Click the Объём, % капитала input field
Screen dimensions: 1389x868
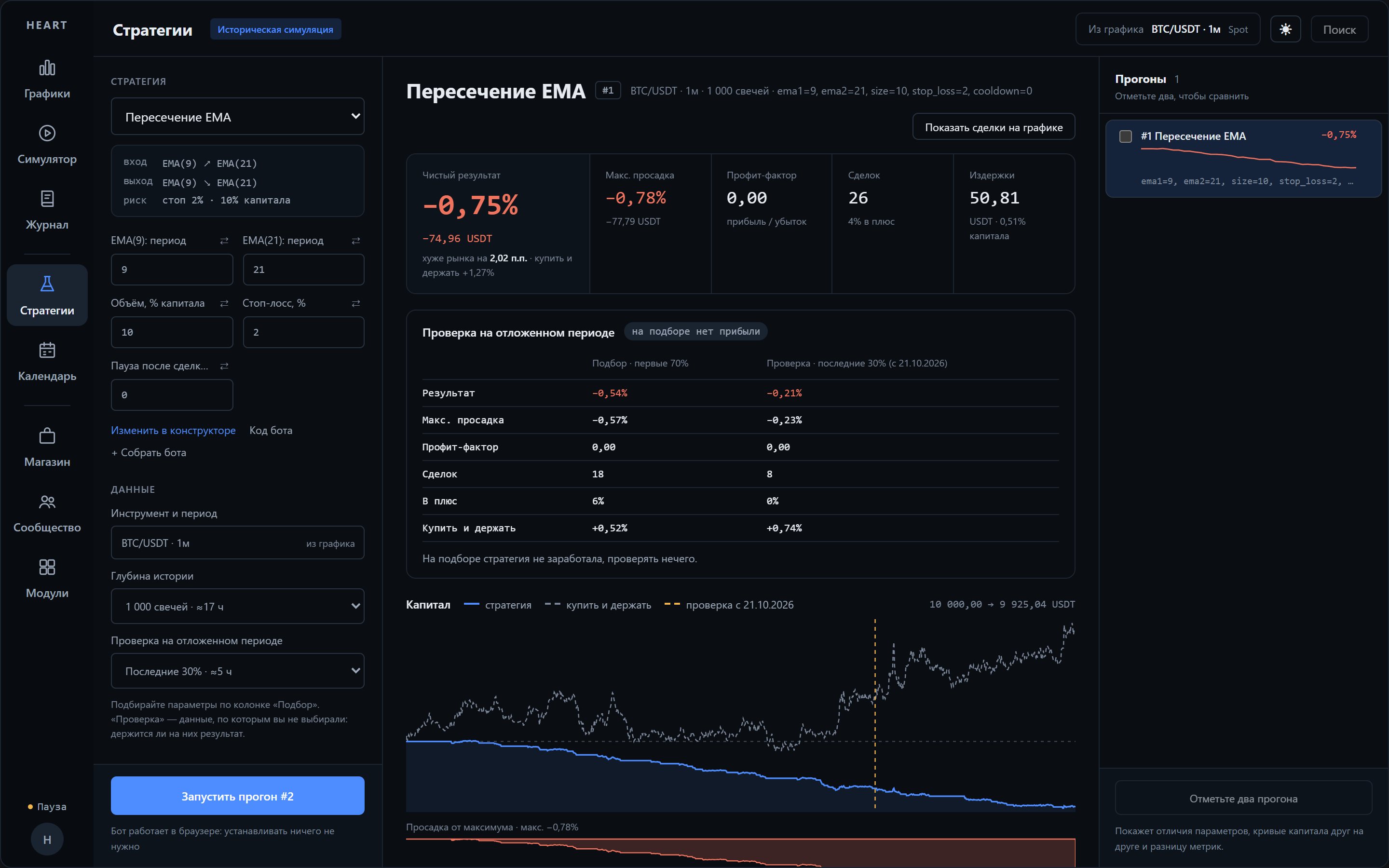(x=172, y=332)
